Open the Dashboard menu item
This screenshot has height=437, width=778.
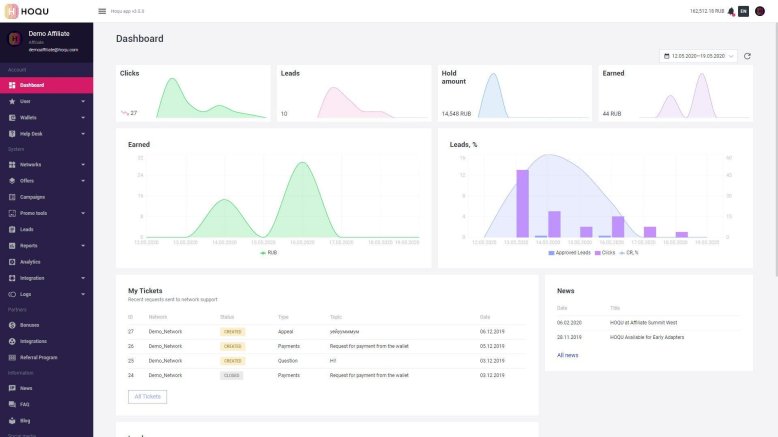pos(46,85)
